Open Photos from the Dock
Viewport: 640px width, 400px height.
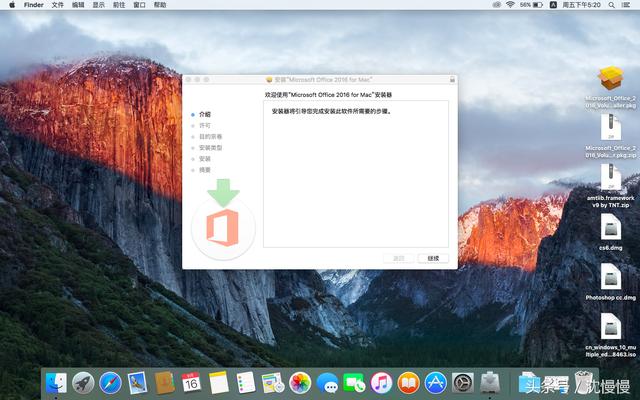[300, 383]
